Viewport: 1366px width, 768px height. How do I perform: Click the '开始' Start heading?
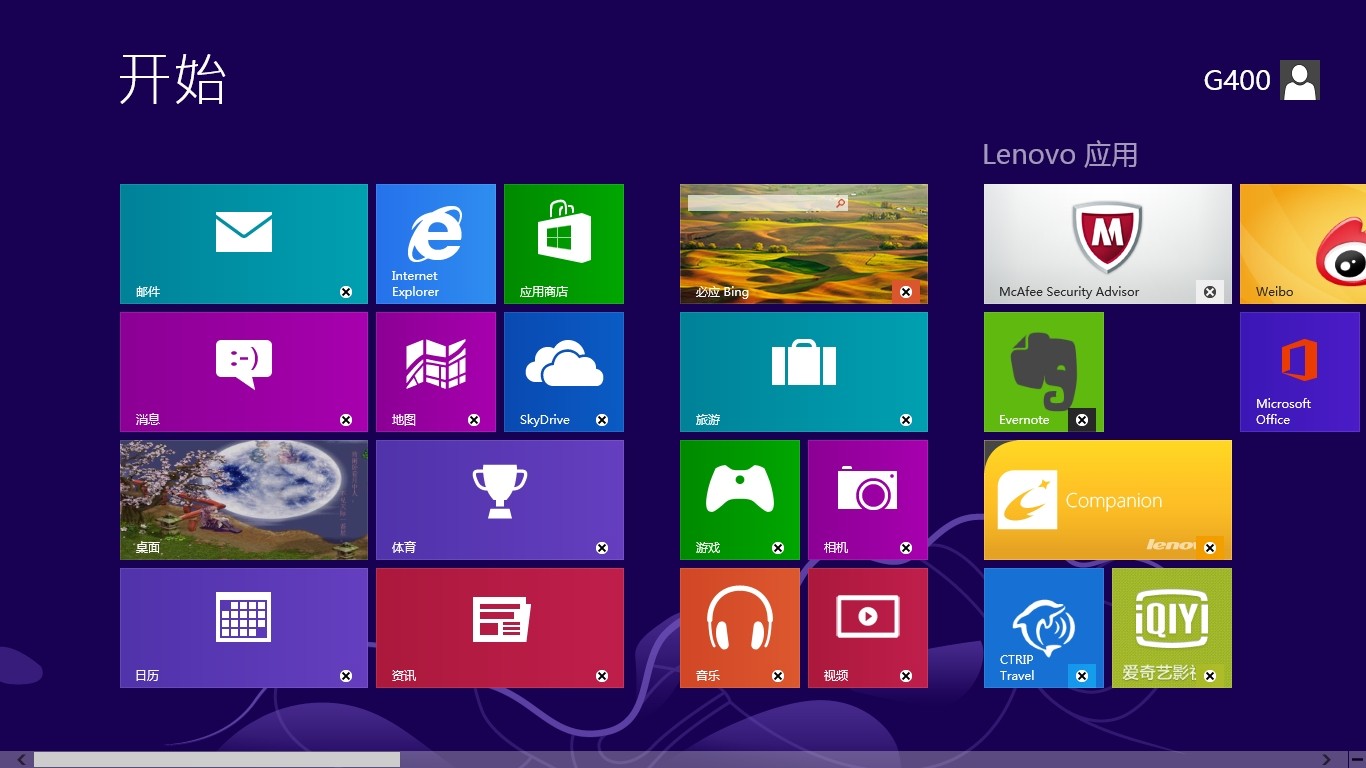click(x=173, y=79)
